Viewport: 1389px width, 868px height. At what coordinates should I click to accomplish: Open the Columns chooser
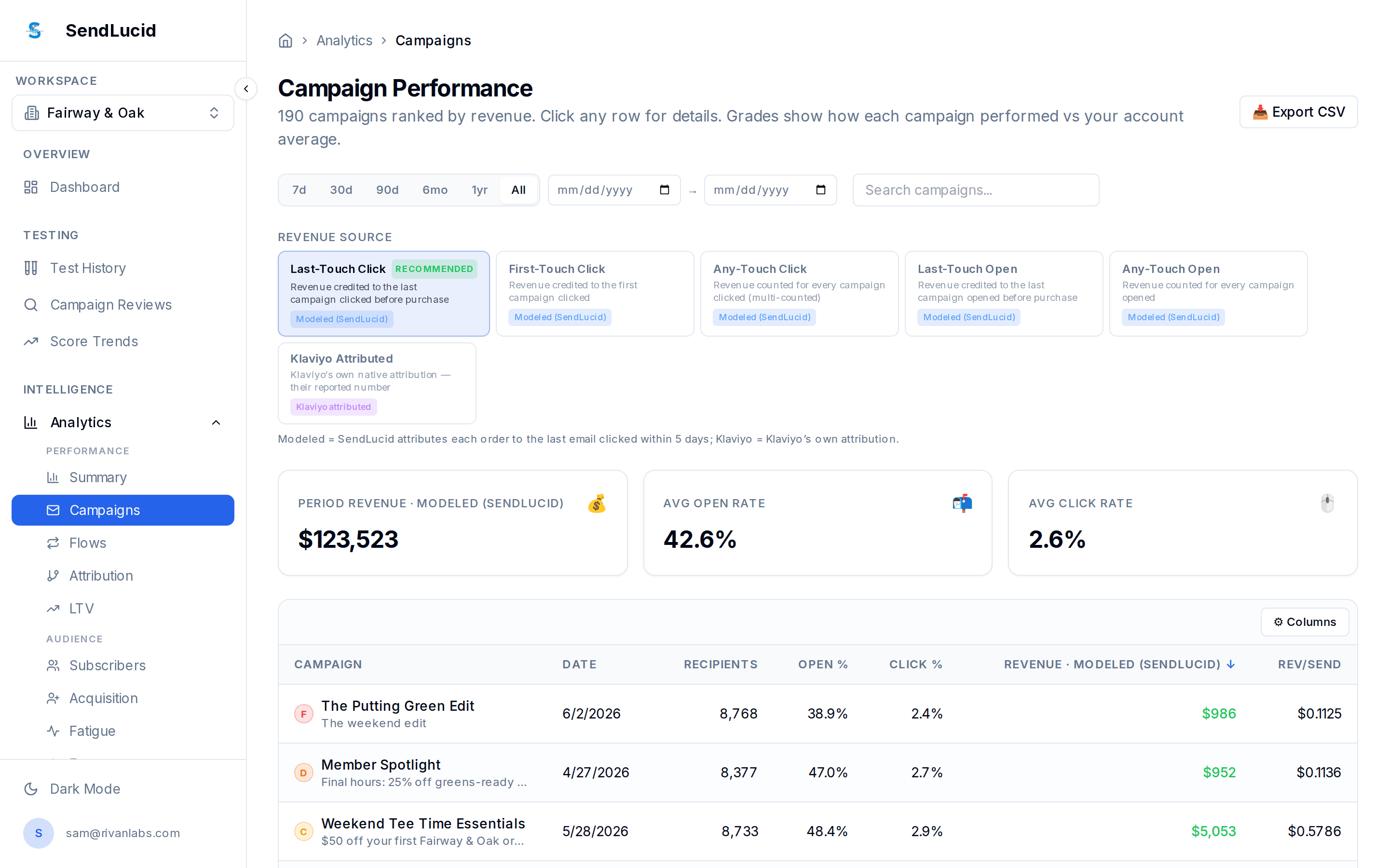click(1305, 622)
